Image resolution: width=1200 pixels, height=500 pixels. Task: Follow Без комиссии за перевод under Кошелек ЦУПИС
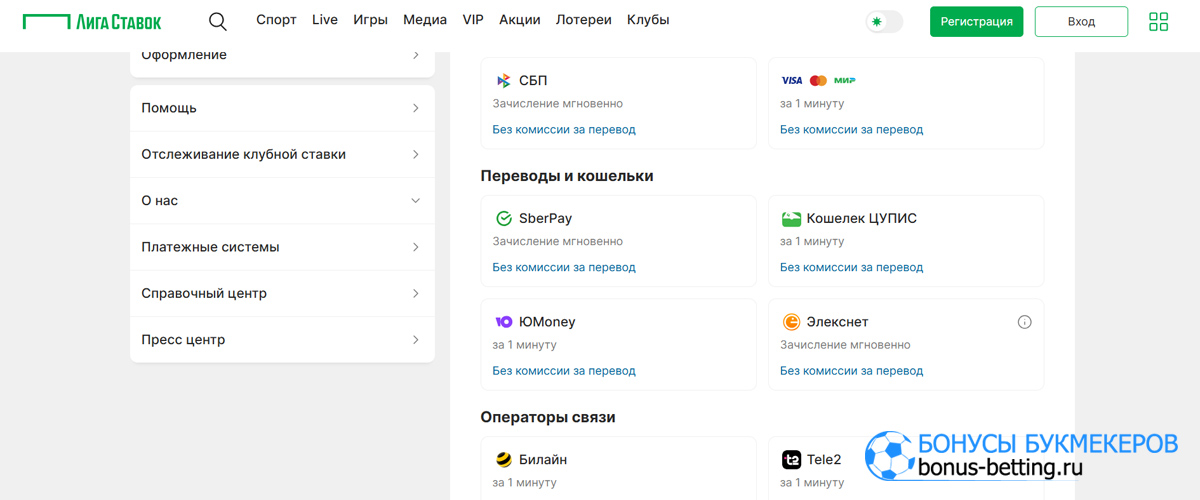(x=852, y=267)
